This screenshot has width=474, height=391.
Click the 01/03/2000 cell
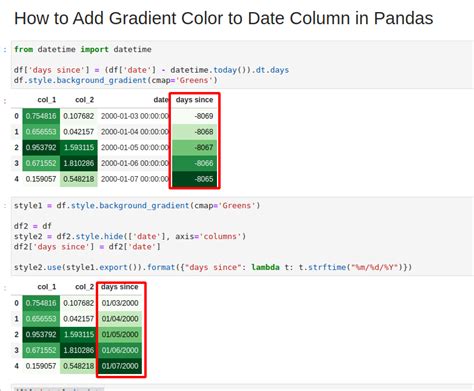coord(120,303)
